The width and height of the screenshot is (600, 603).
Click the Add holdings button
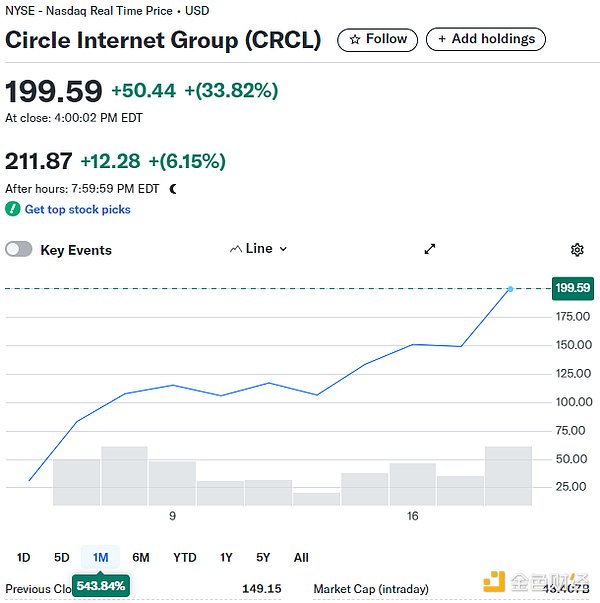tap(486, 40)
